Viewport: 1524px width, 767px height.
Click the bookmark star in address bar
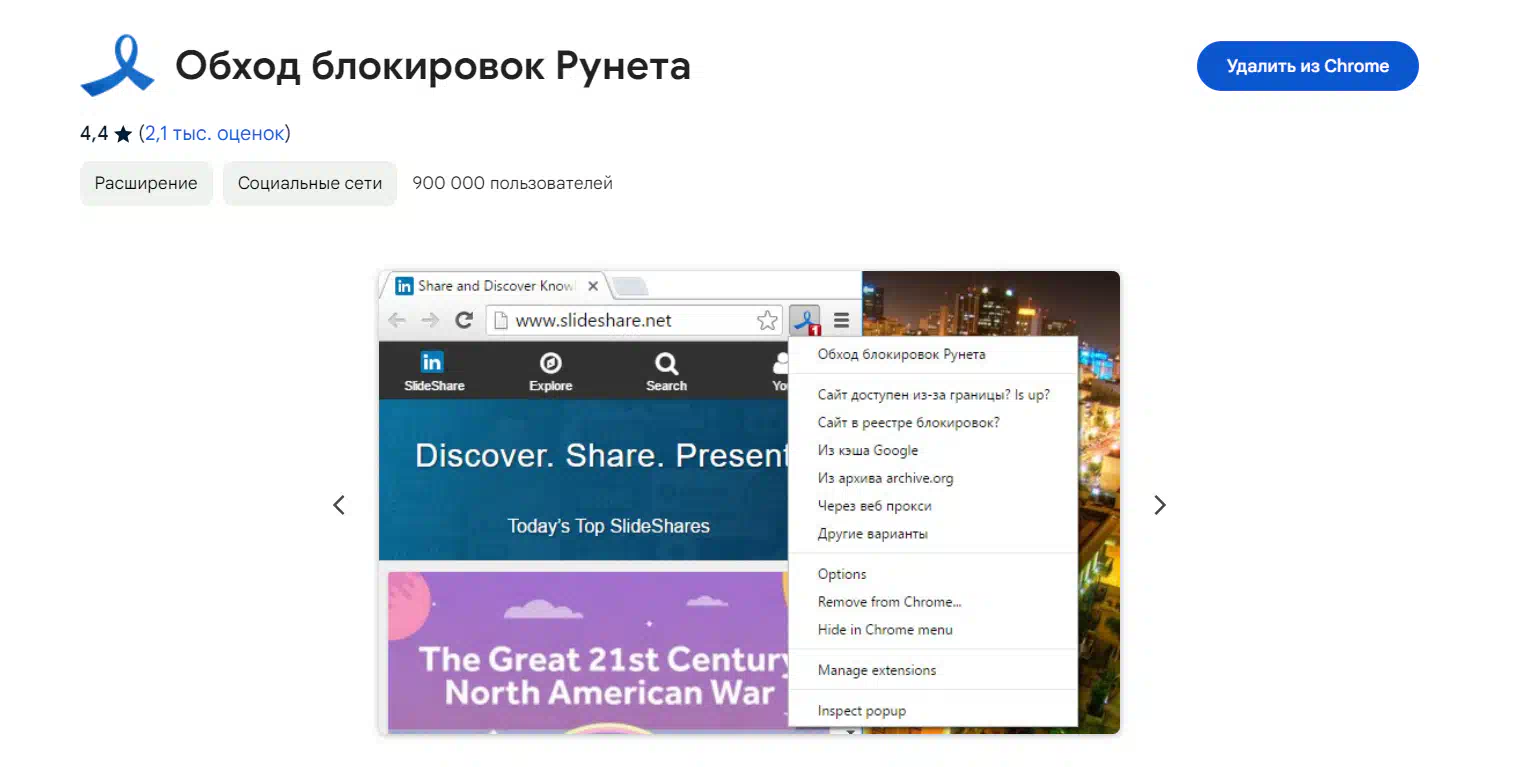(767, 320)
